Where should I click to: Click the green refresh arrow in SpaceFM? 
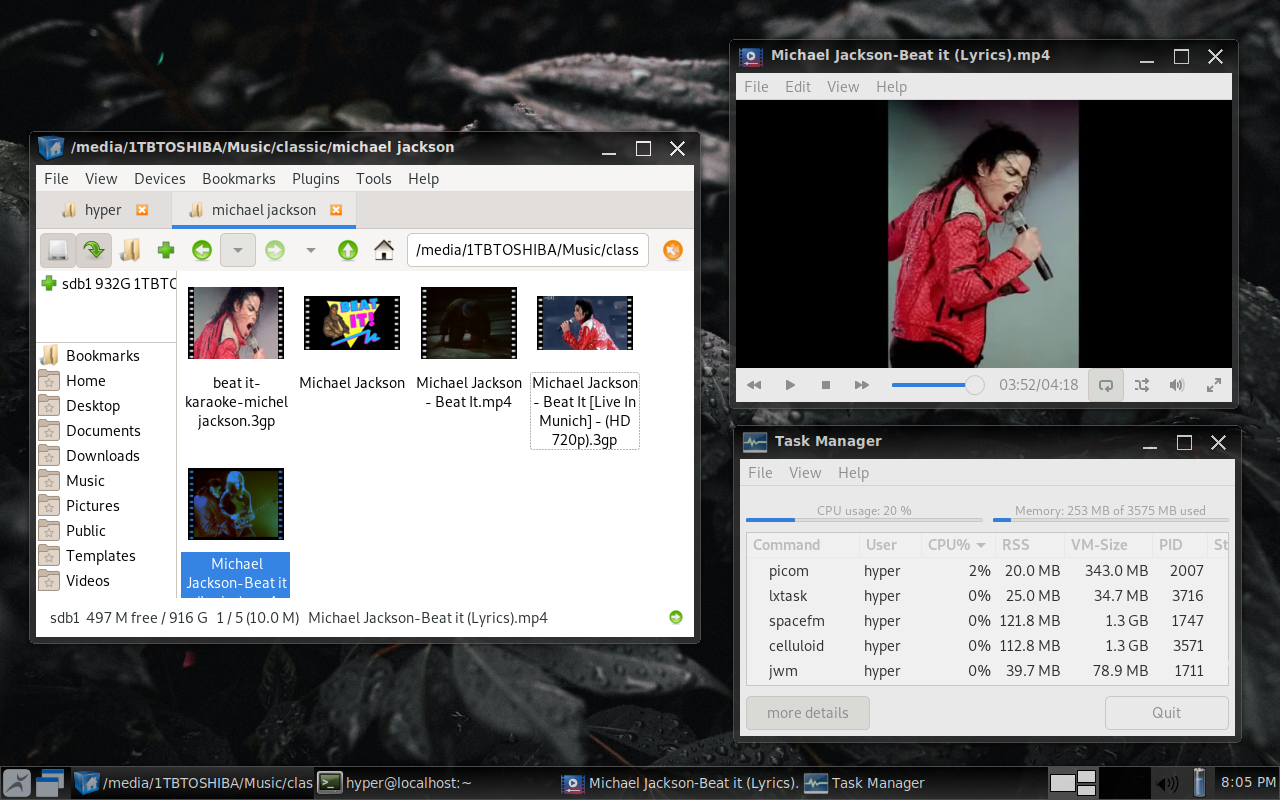click(94, 250)
